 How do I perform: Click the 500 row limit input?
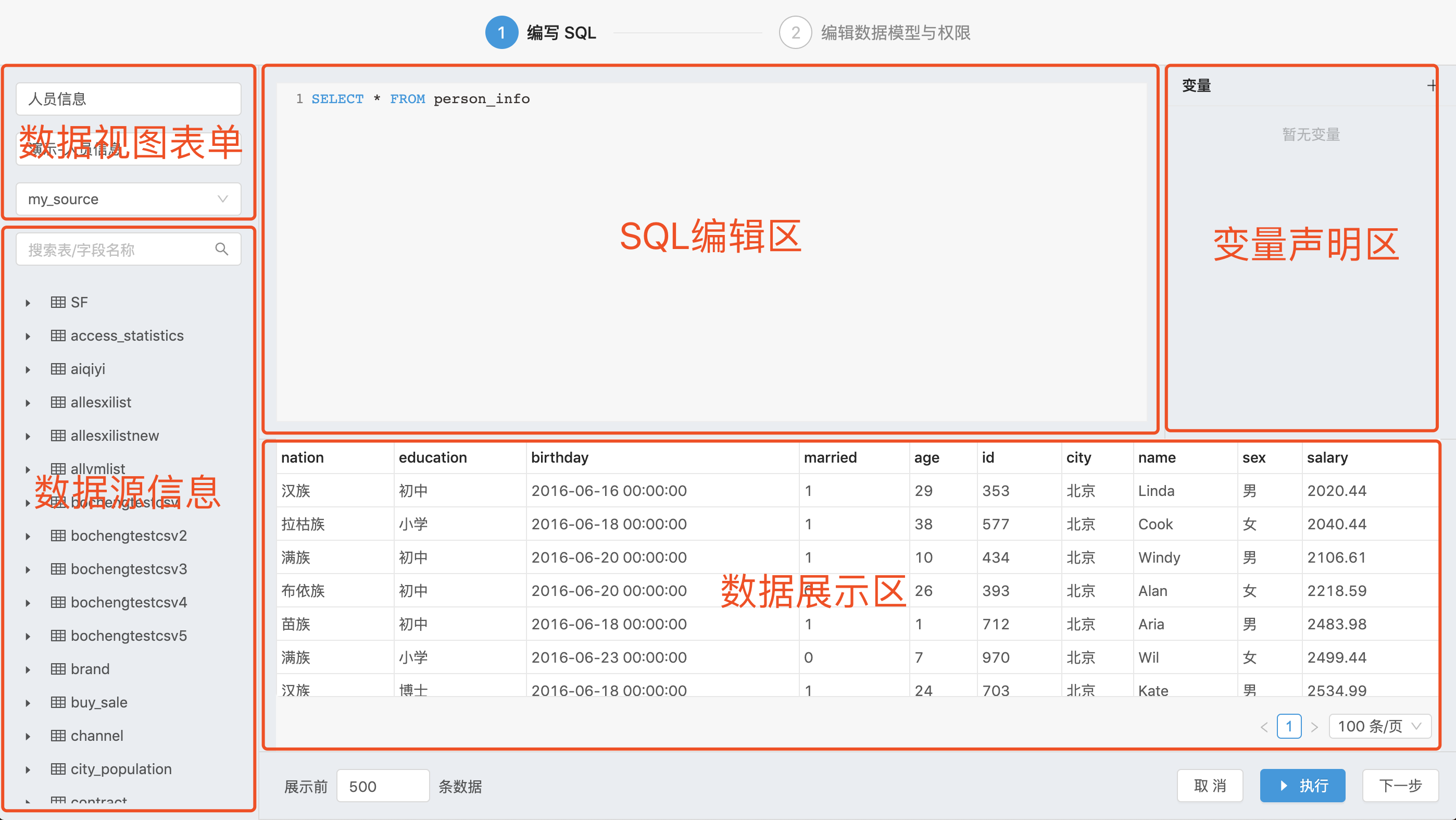(383, 786)
